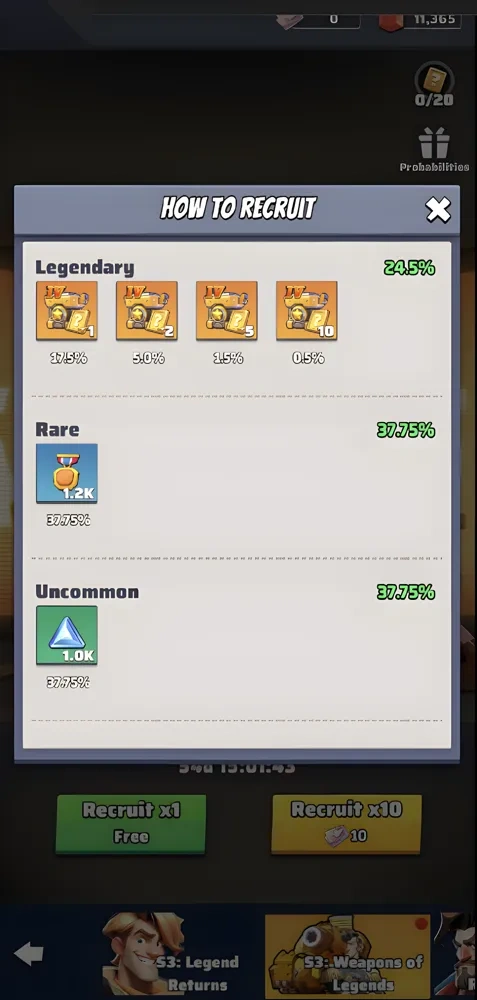Click the Legendary ticket icon numbered 1
Screen dimensions: 477x1000
[x=67, y=311]
